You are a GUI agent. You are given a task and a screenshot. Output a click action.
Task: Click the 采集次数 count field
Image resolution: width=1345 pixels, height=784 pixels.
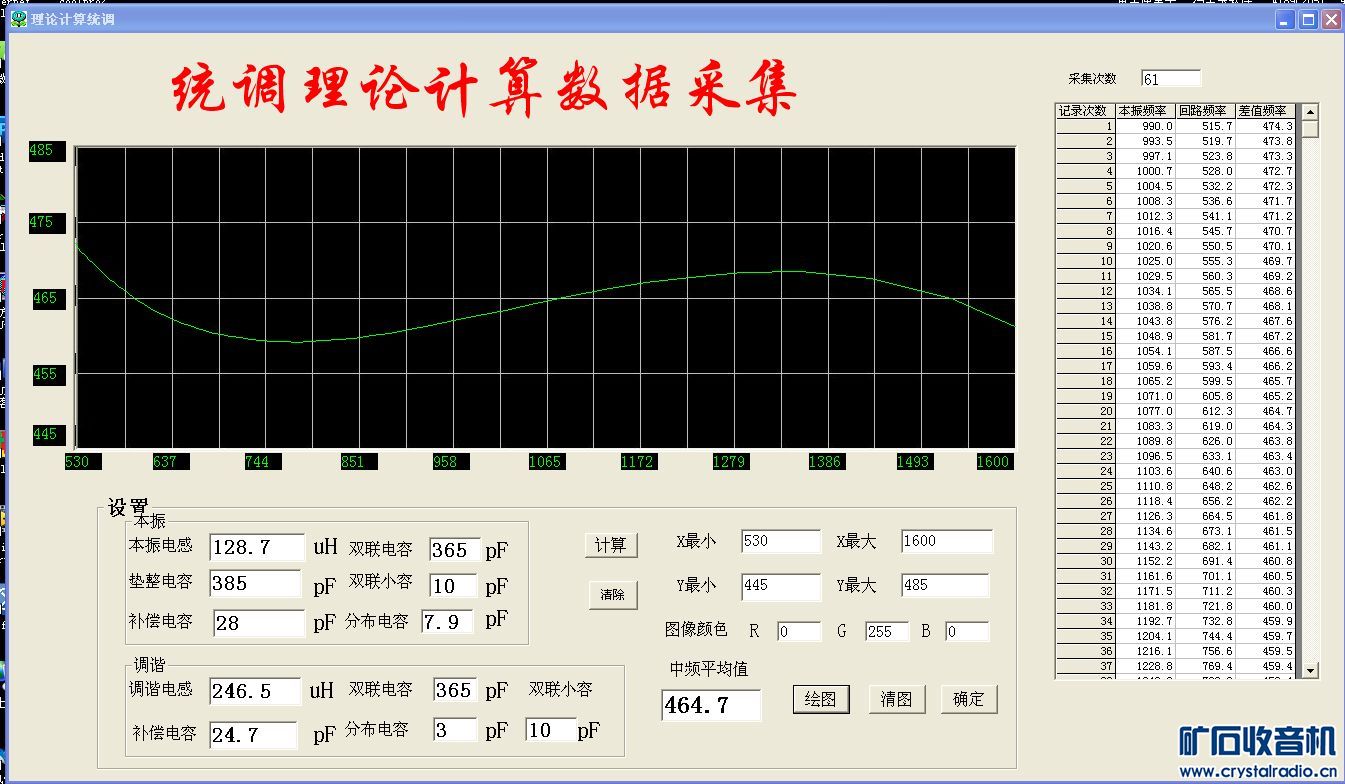(1170, 79)
